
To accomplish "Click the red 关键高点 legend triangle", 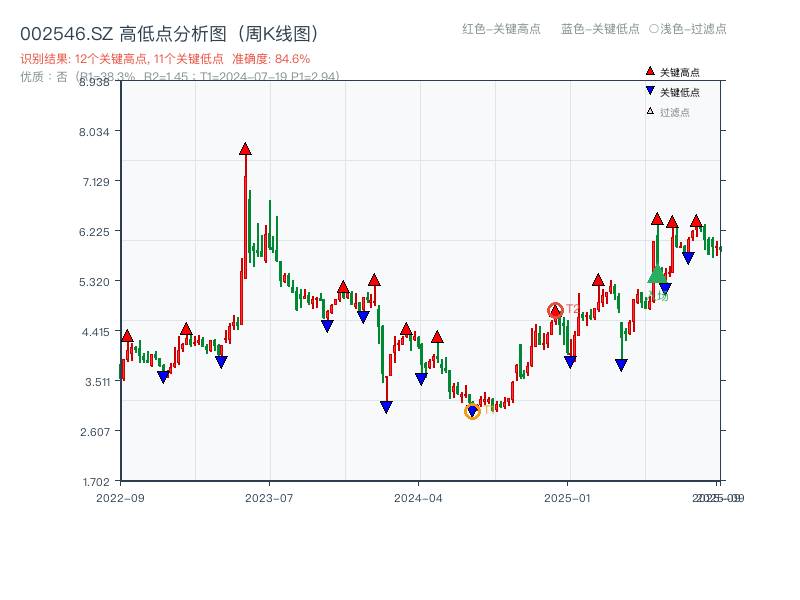I will click(x=650, y=71).
